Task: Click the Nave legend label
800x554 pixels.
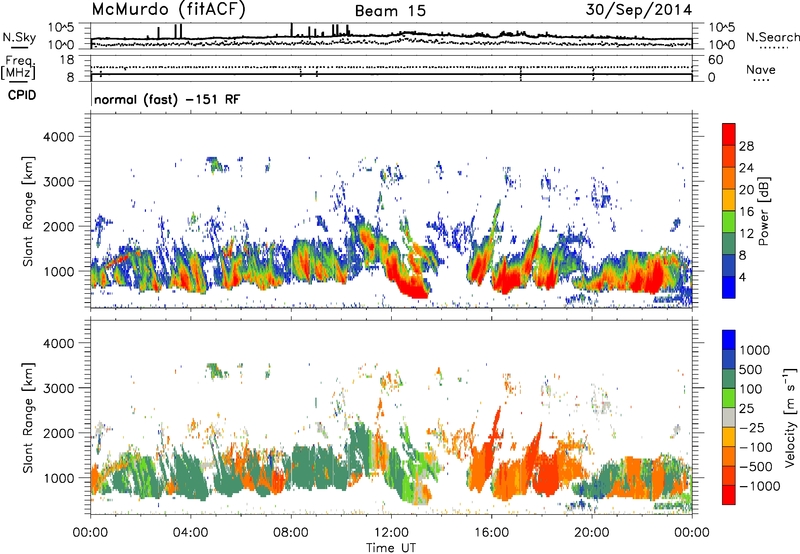Action: tap(761, 69)
